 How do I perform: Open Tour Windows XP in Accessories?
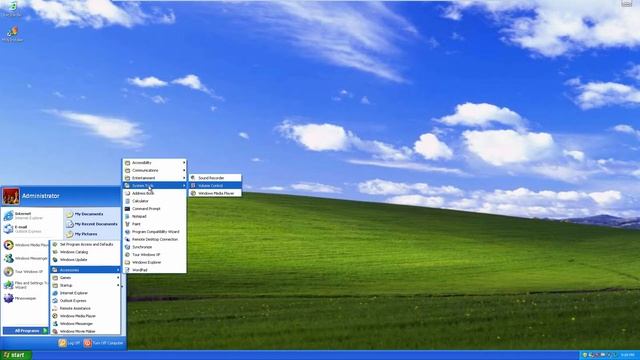(155, 255)
